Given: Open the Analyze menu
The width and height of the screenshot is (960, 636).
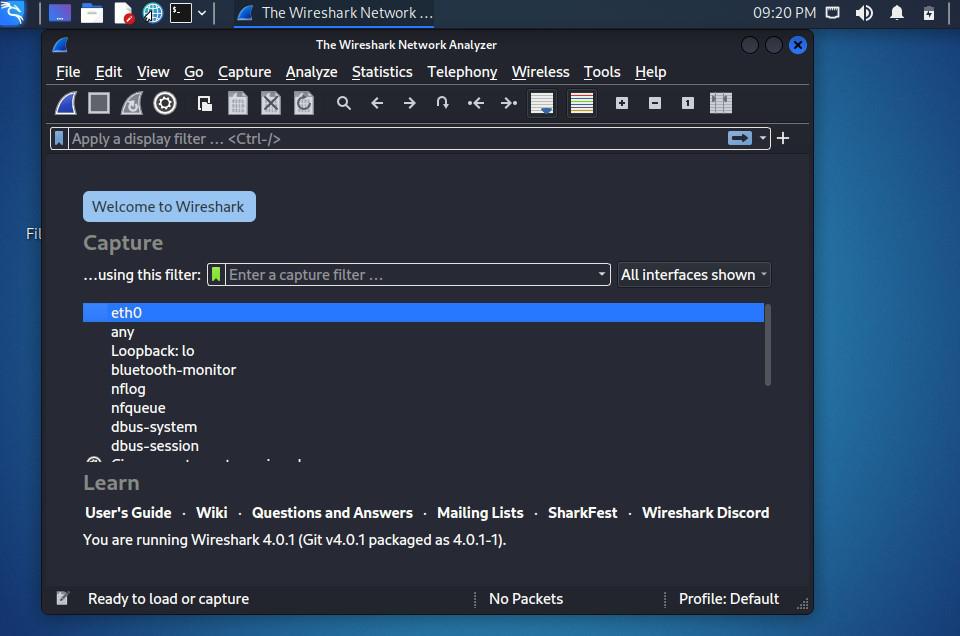Looking at the screenshot, I should coord(311,72).
